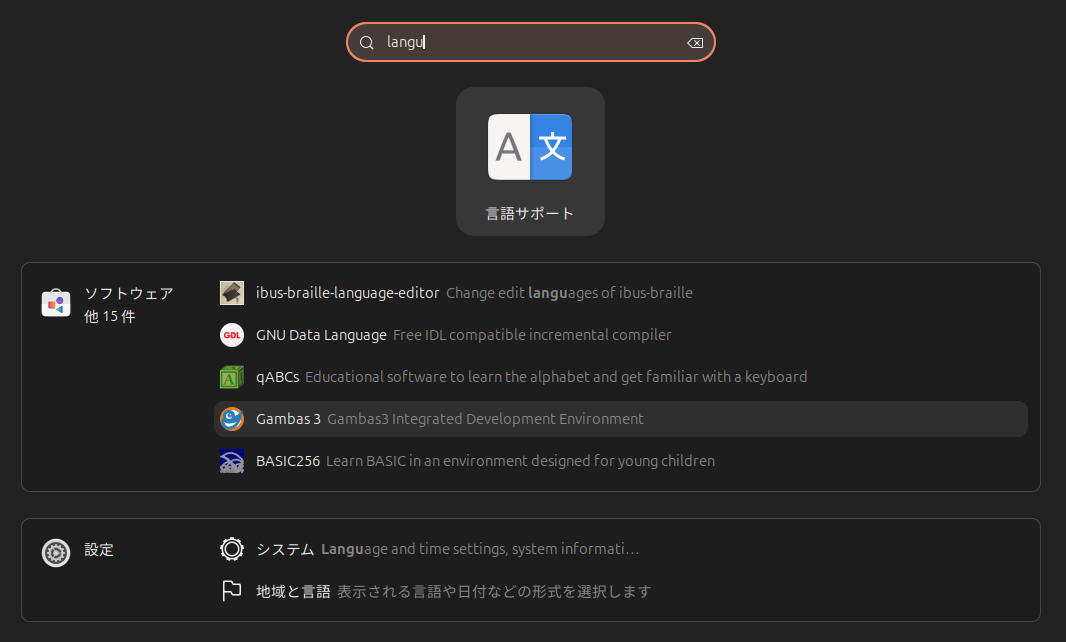Open the GNU Data Language search result
Viewport: 1066px width, 642px height.
pyautogui.click(x=460, y=335)
